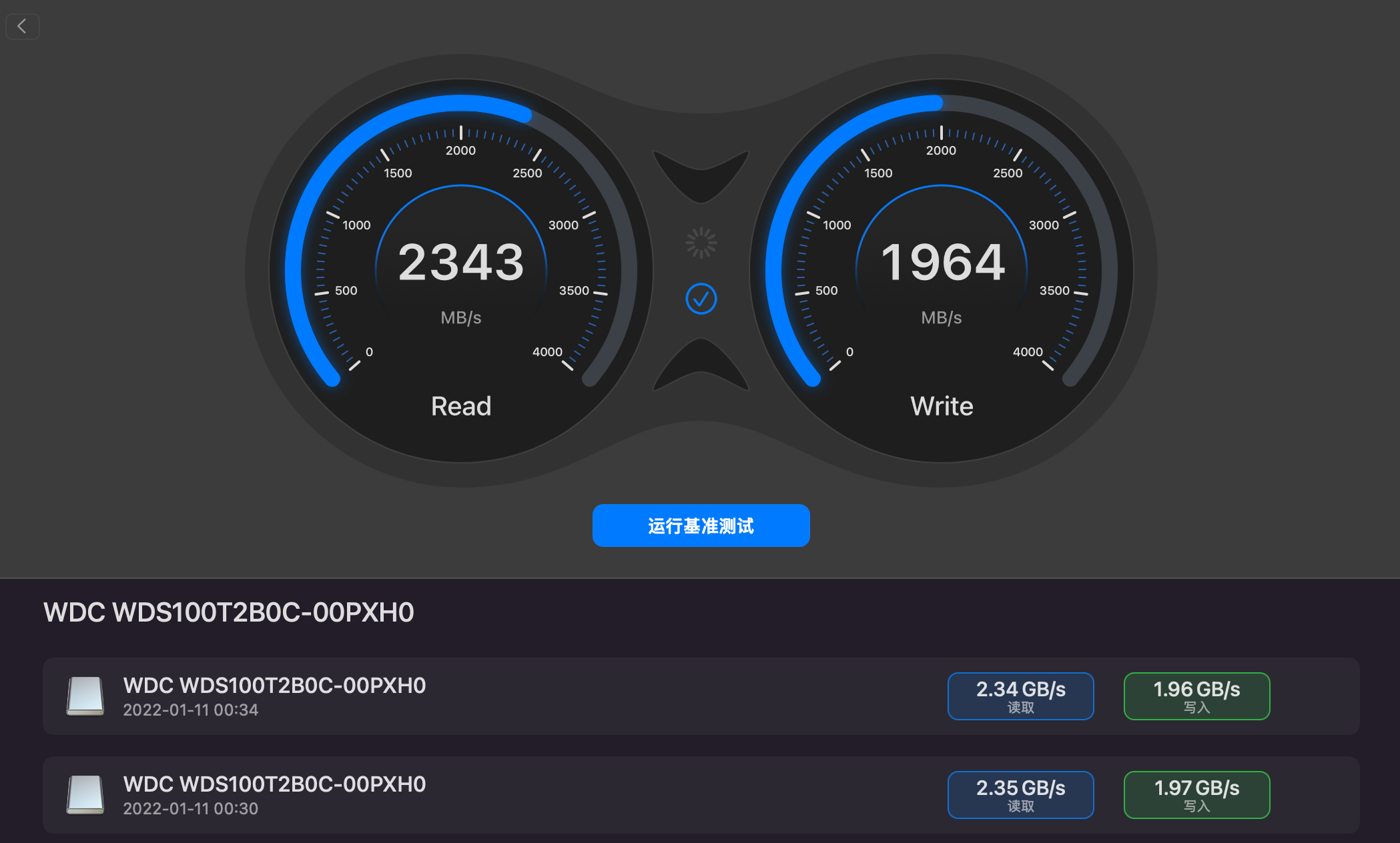Click drive icon of 00:34 result
This screenshot has height=843, width=1400.
(x=85, y=696)
